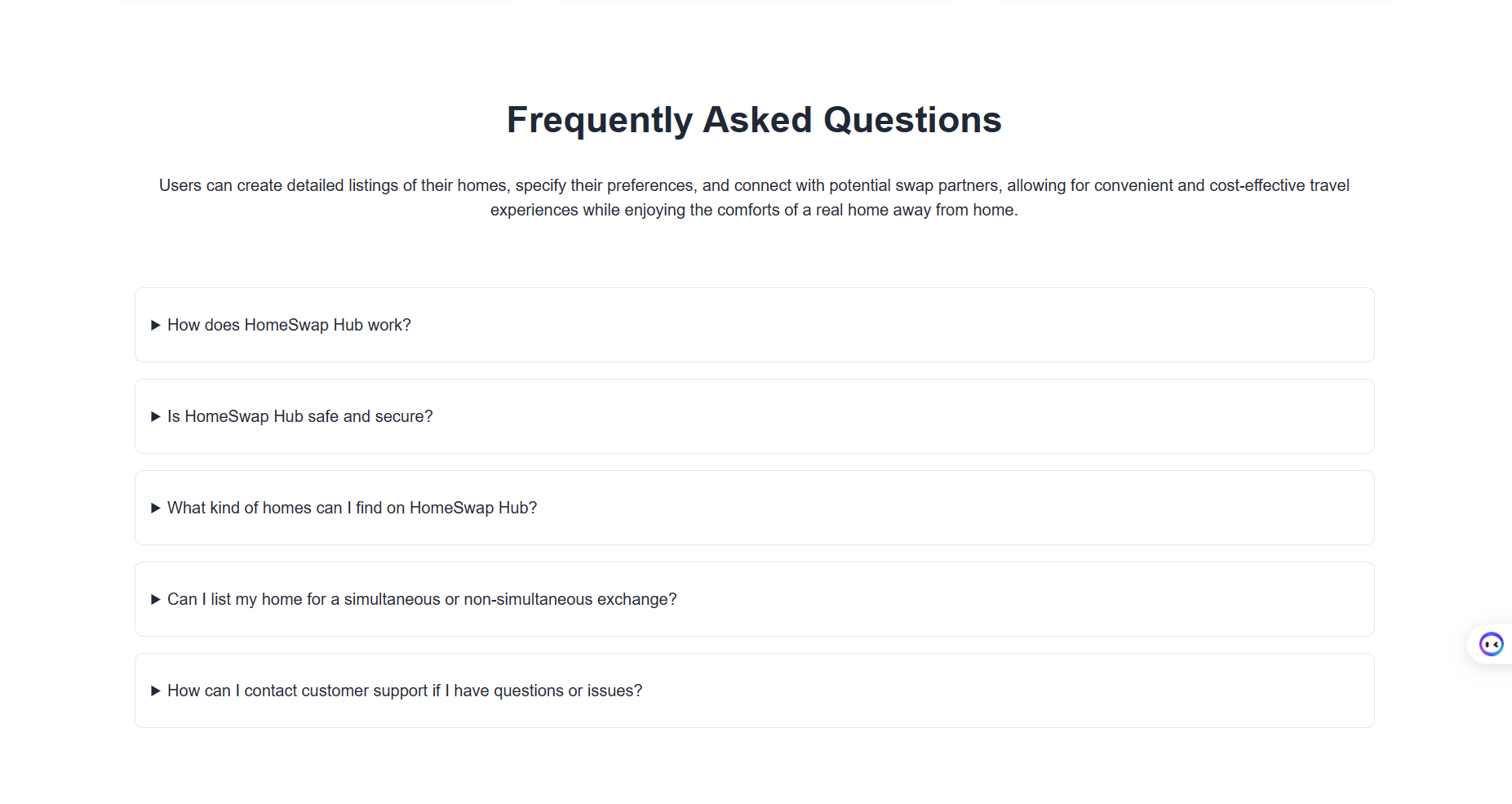Click blank space in the safe and secure FAQ card
The width and height of the screenshot is (1512, 804).
[898, 416]
